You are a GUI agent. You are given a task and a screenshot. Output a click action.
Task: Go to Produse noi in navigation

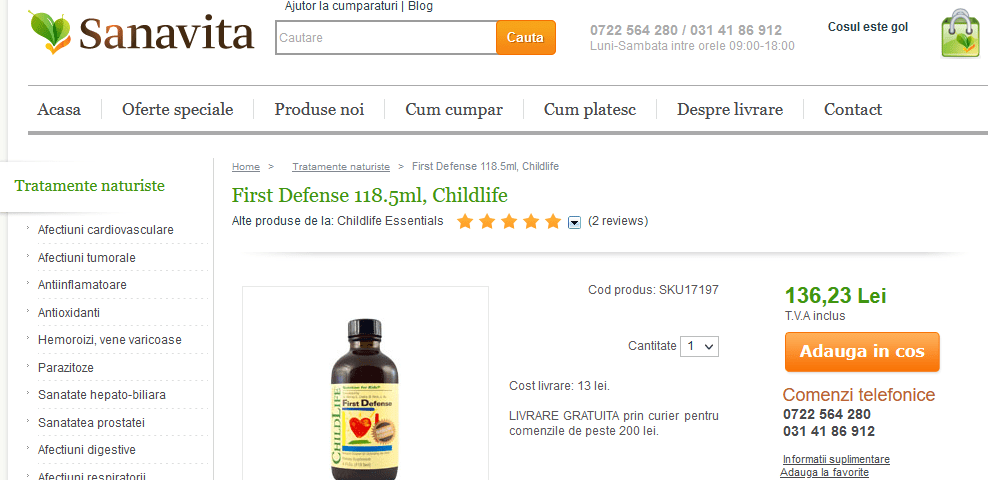tap(319, 110)
